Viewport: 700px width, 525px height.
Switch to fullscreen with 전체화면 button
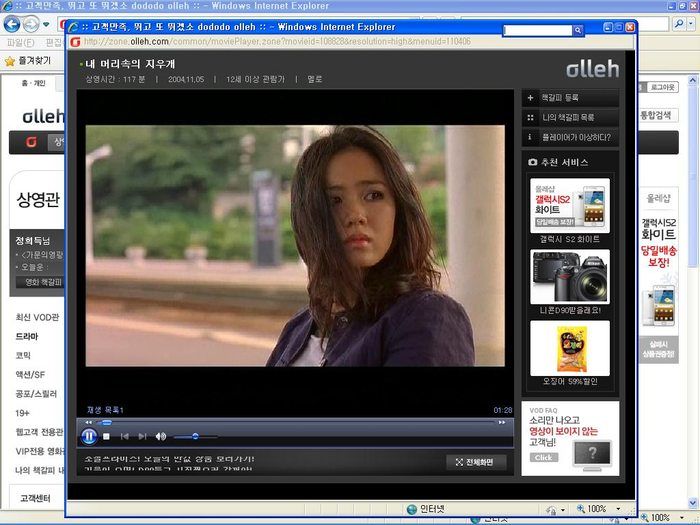pyautogui.click(x=476, y=462)
